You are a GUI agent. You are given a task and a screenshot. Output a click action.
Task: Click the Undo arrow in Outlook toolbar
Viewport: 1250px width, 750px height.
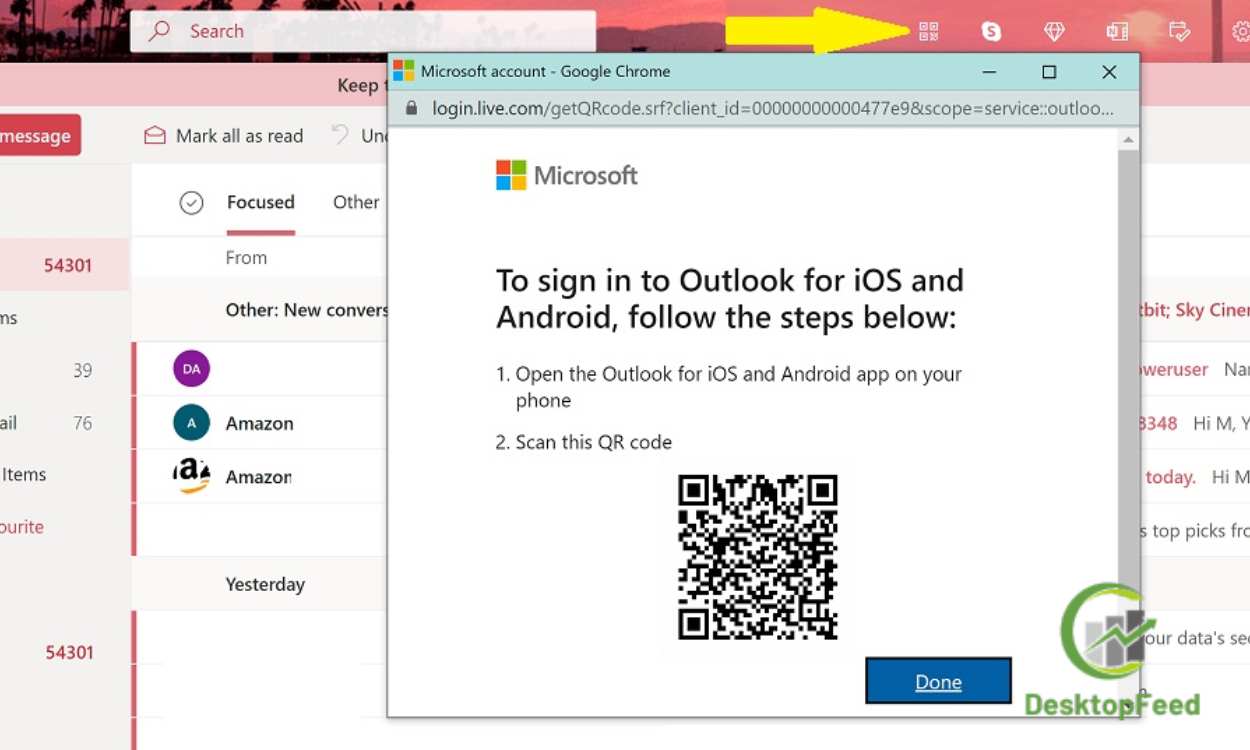click(341, 134)
